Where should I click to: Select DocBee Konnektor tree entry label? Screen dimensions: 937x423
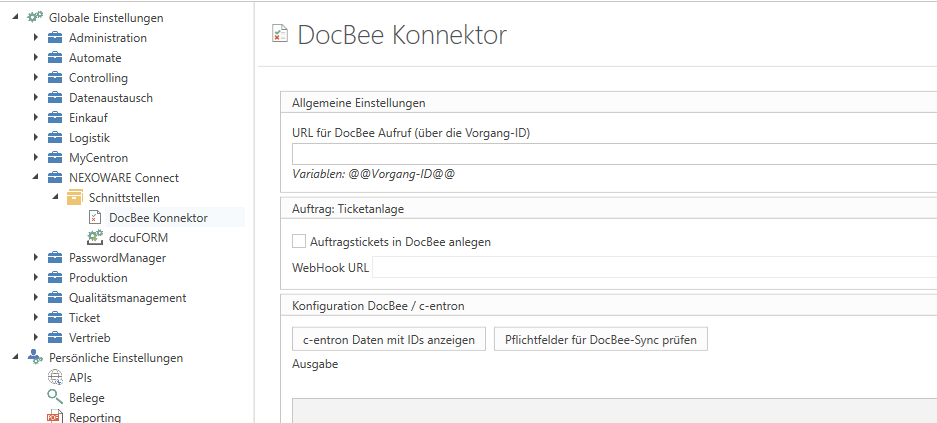[x=158, y=217]
